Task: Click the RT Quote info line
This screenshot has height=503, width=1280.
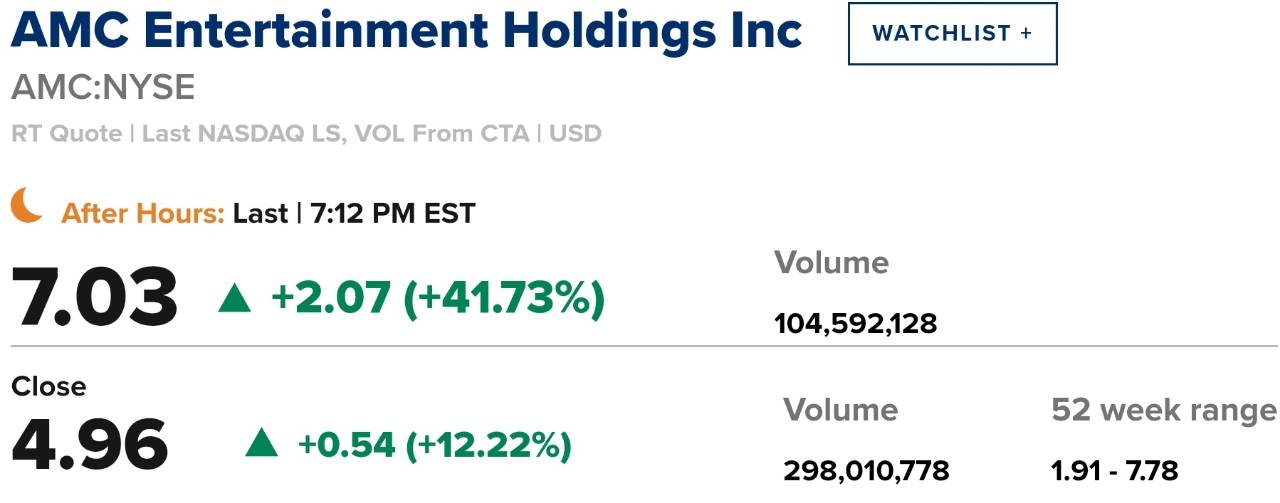Action: coord(307,133)
